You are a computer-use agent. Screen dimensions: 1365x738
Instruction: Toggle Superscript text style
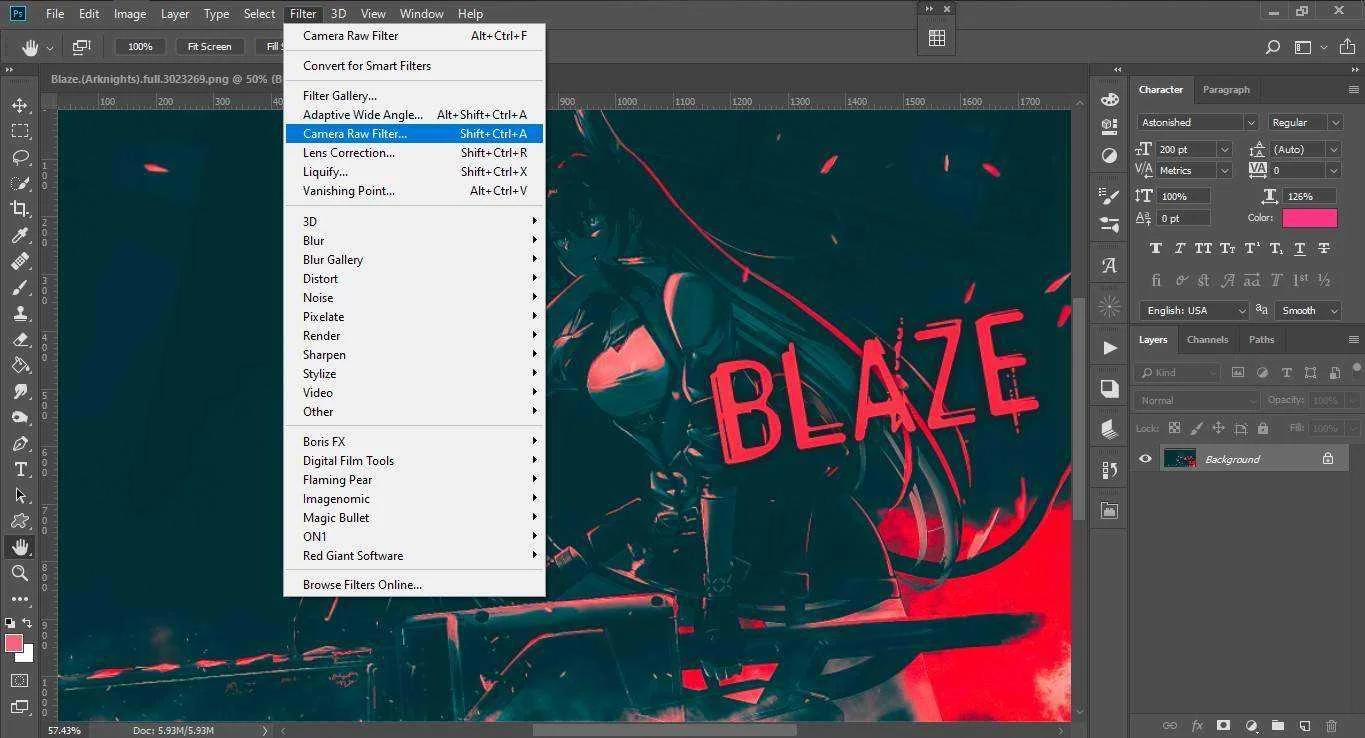(1251, 249)
